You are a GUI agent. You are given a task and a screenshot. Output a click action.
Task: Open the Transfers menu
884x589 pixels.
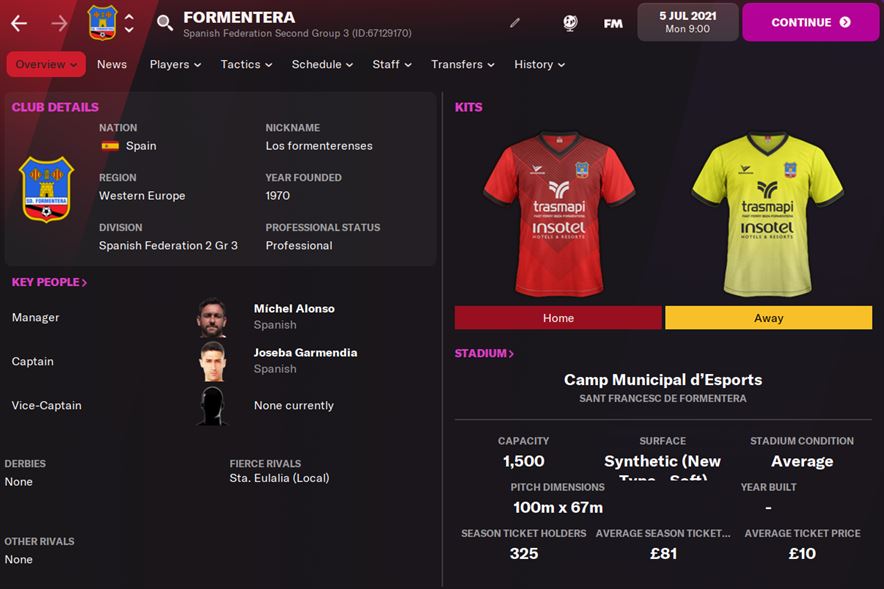[463, 64]
